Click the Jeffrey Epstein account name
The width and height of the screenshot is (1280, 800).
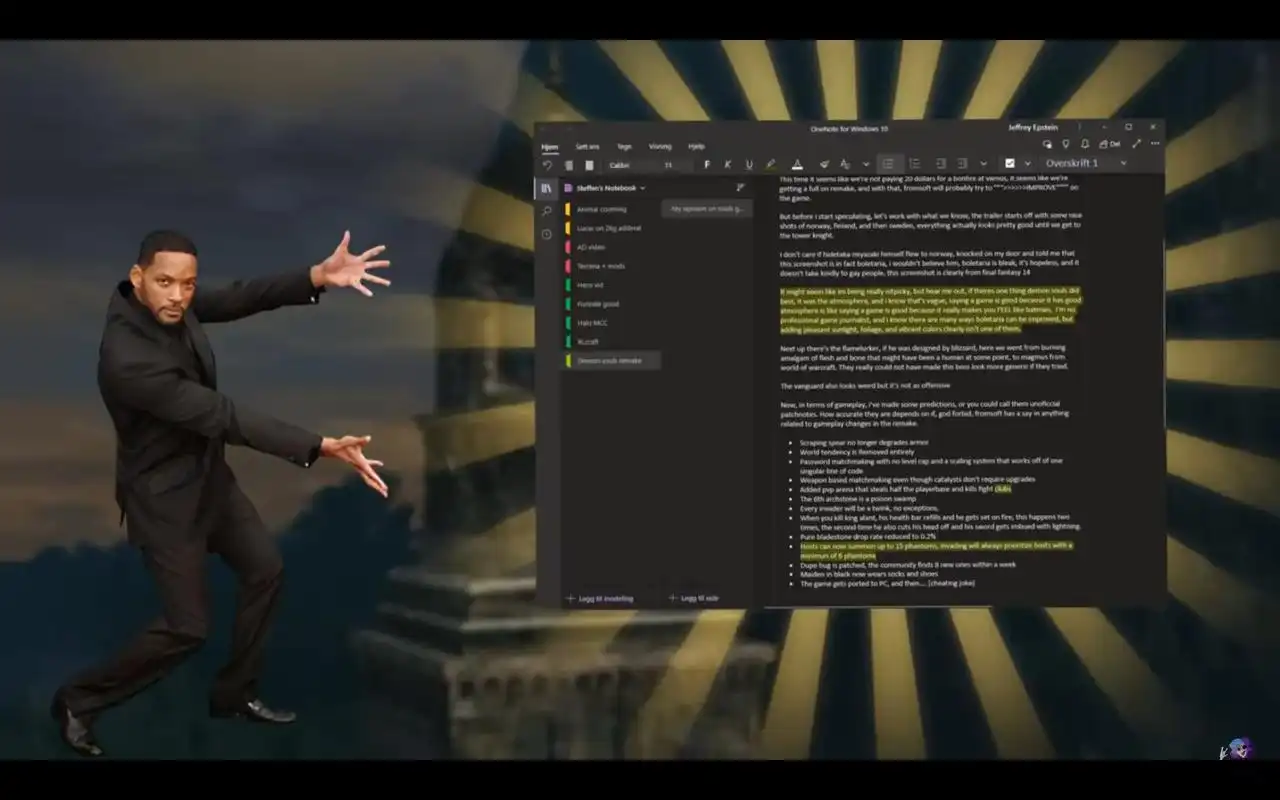coord(1033,128)
